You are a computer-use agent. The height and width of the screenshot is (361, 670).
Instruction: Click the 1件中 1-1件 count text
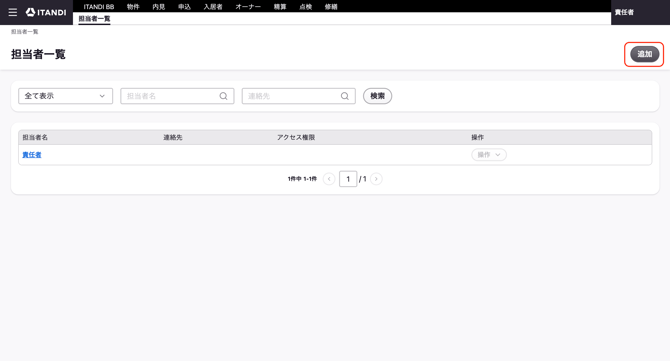coord(303,179)
